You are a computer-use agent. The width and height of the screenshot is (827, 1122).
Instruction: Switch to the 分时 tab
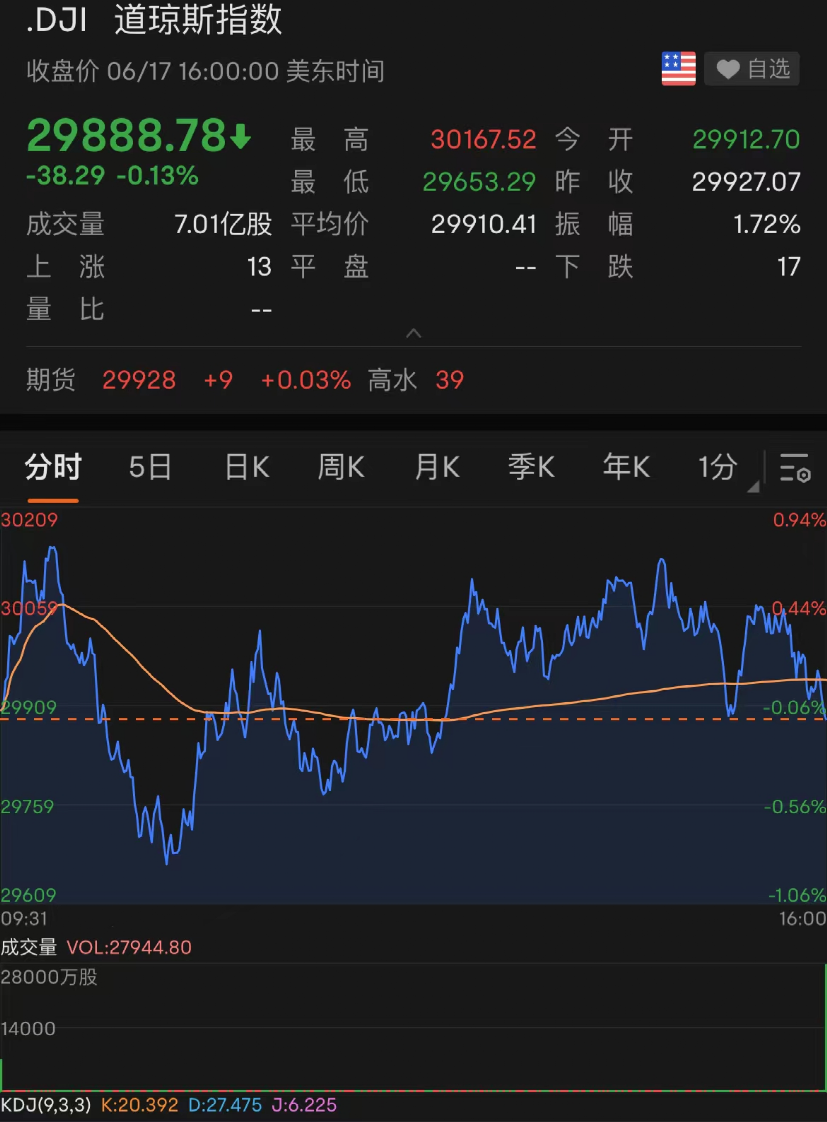tap(54, 468)
